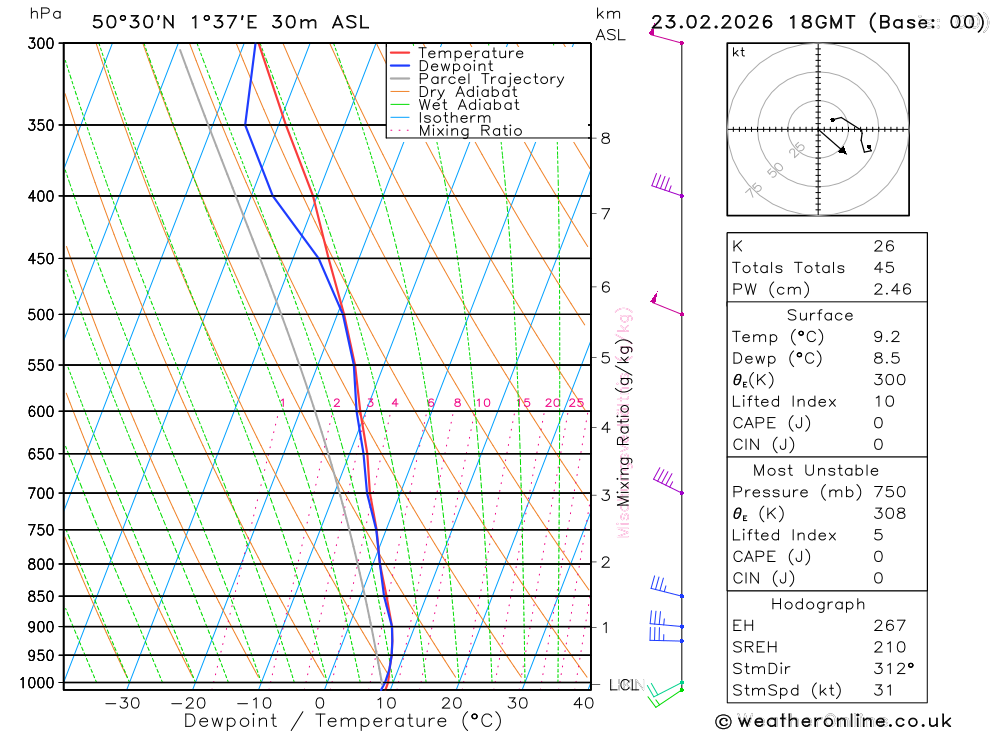Click the wind barb at 300 hPa
The width and height of the screenshot is (1000, 733).
666,37
